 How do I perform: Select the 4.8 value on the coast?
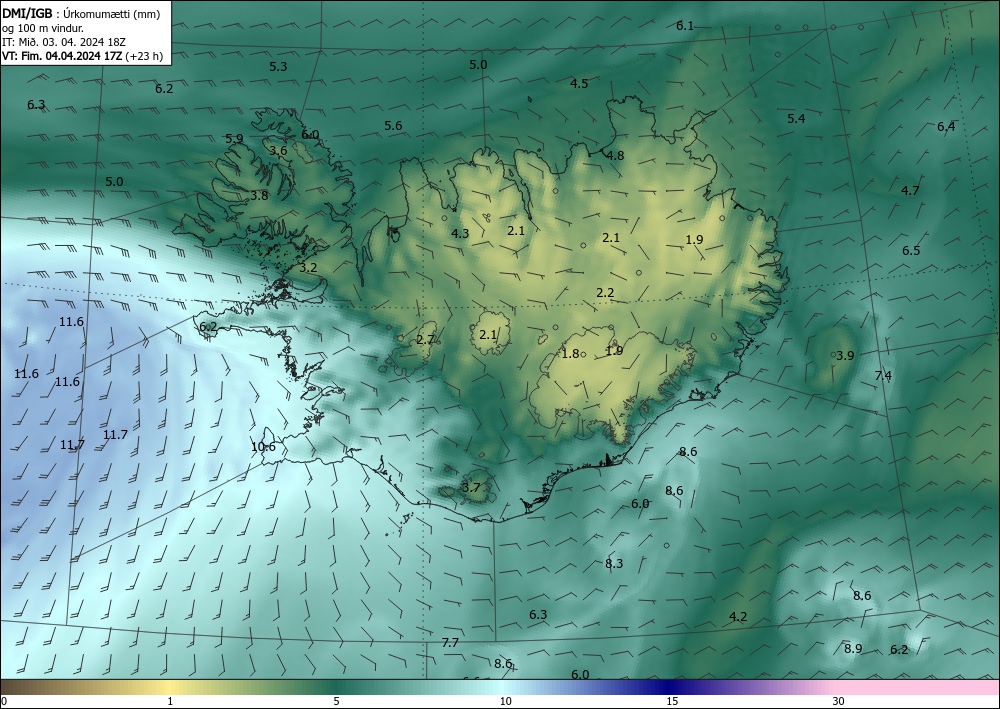coord(615,156)
